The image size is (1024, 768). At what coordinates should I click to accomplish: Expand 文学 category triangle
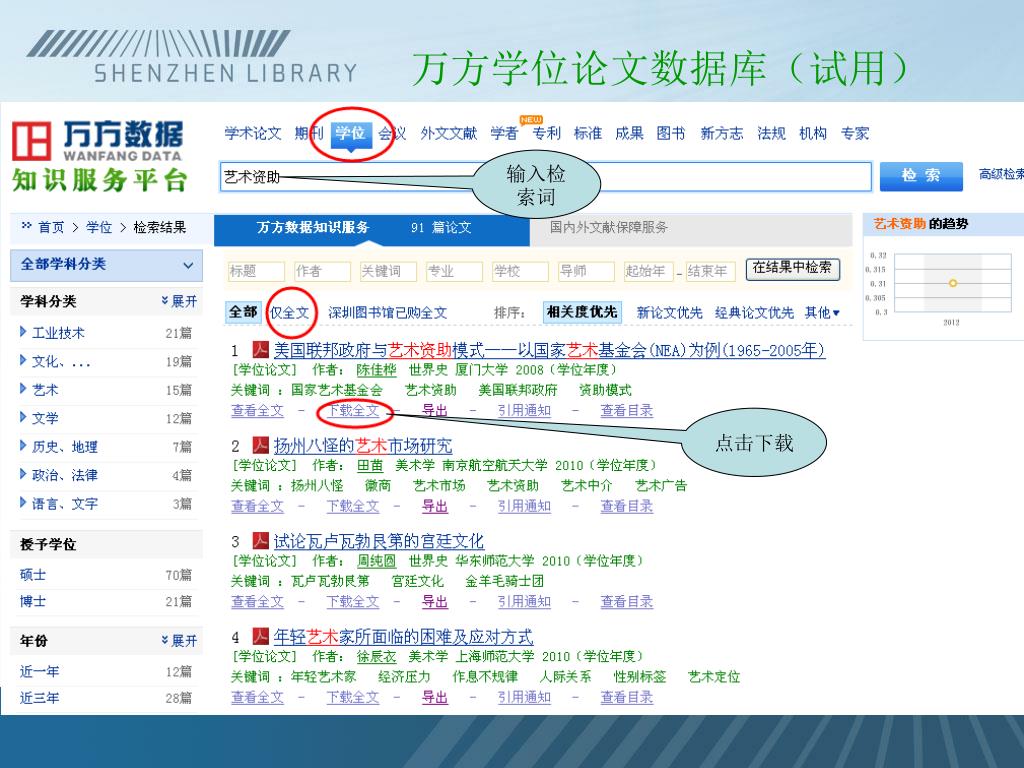(24, 417)
